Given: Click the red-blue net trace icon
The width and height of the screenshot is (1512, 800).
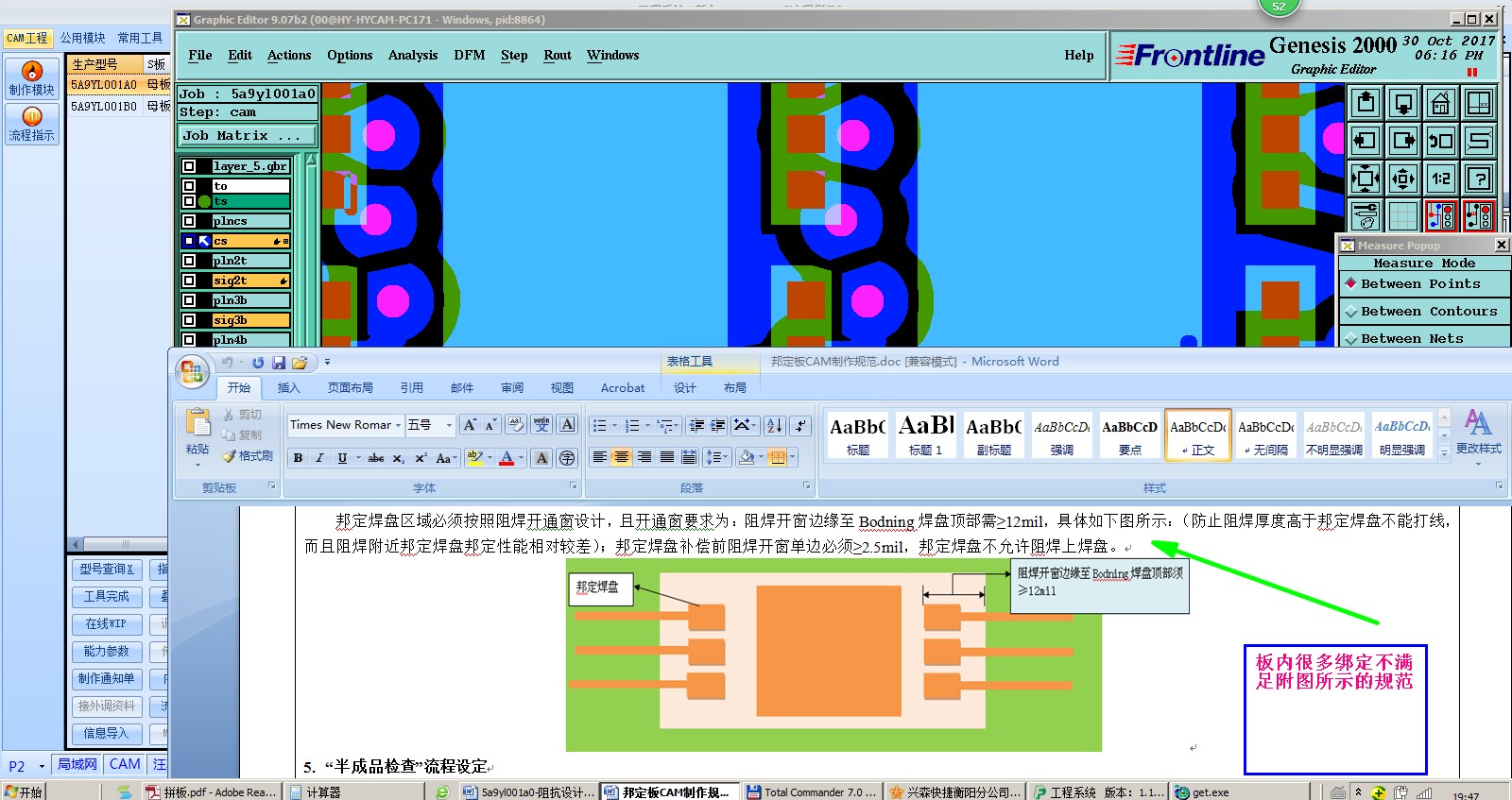Looking at the screenshot, I should (1441, 216).
